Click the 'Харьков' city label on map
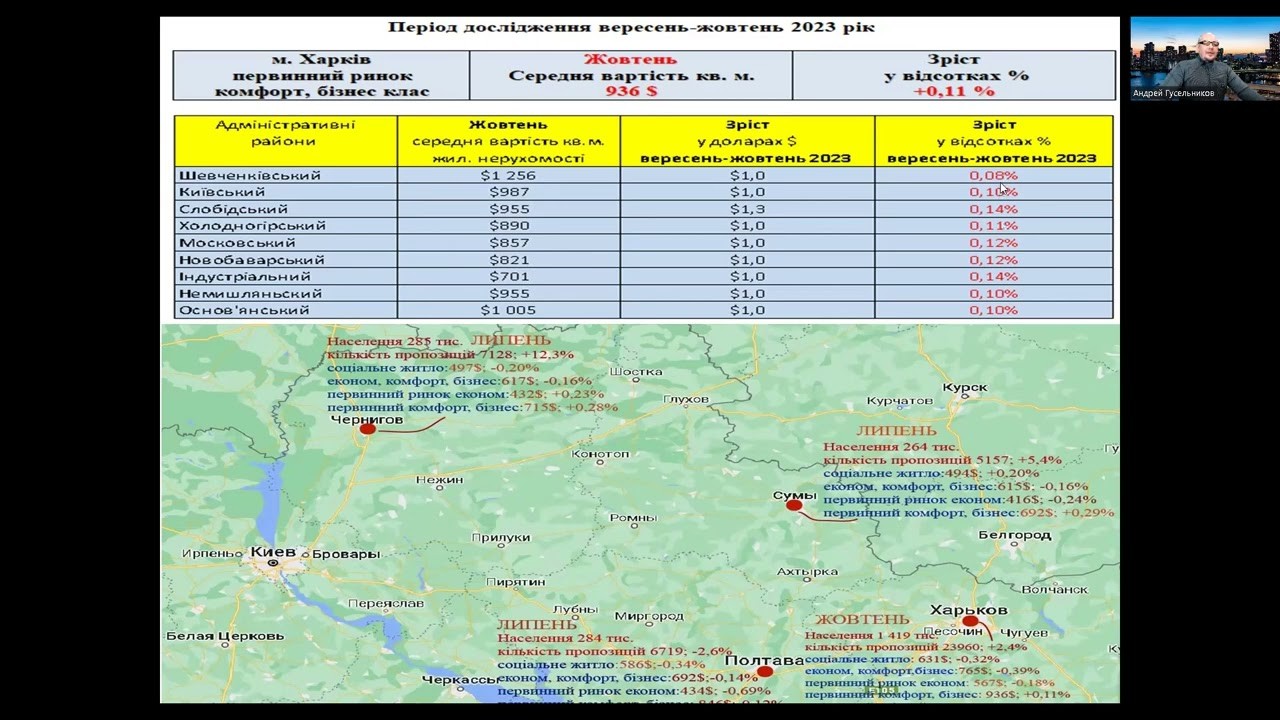 (969, 610)
